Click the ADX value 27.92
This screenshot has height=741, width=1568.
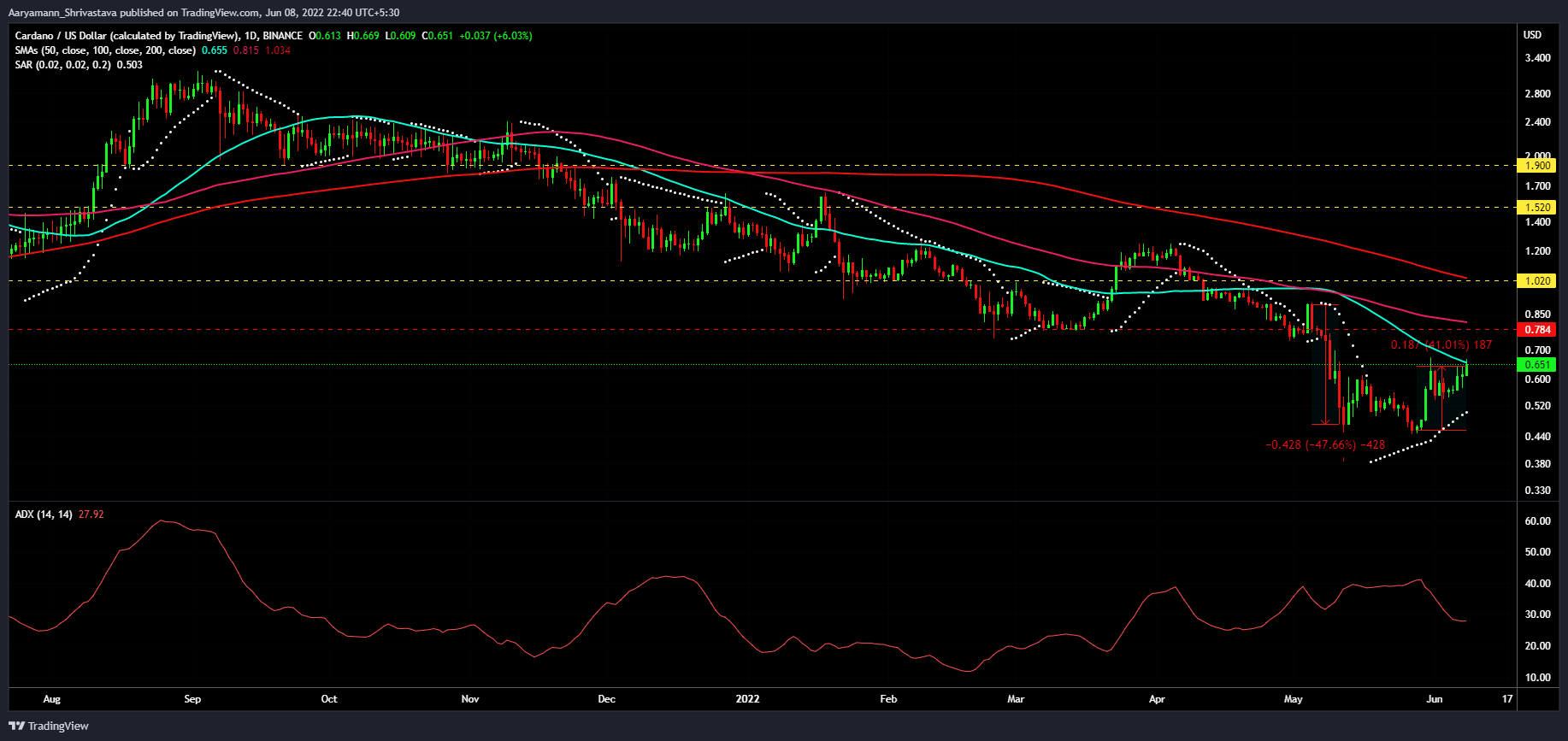tap(91, 515)
